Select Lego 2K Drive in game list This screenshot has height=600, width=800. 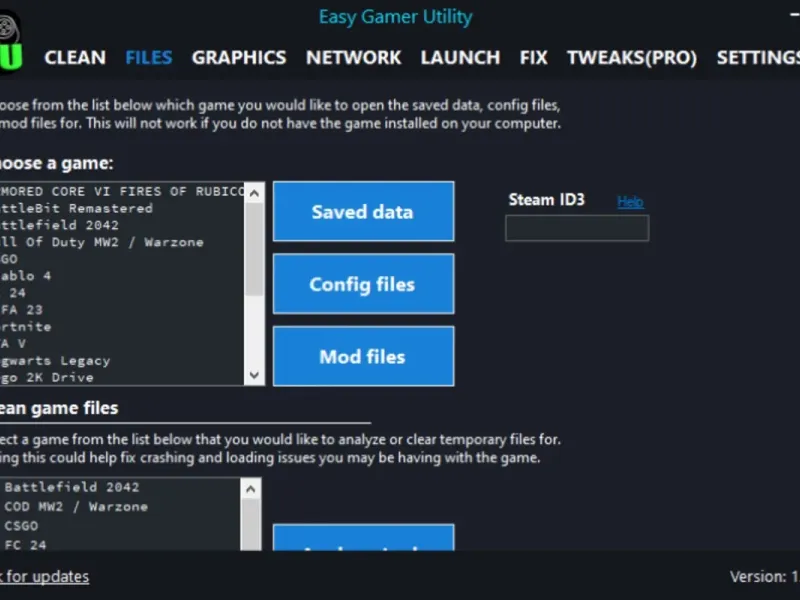tap(122, 378)
